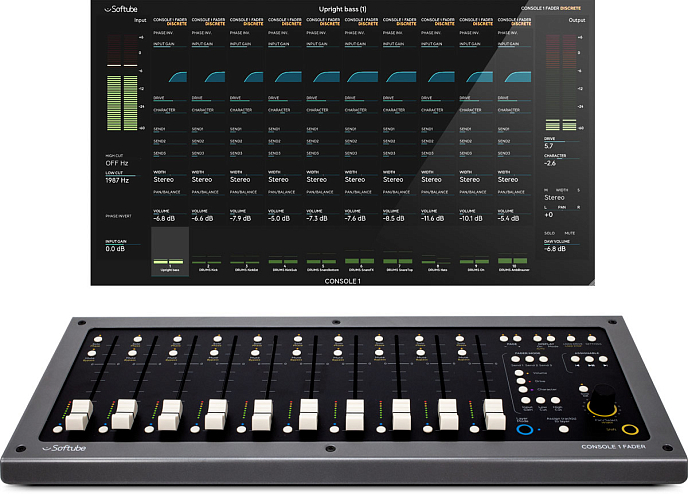Click the yellow Shift ring button
The width and height of the screenshot is (688, 494).
tap(630, 429)
